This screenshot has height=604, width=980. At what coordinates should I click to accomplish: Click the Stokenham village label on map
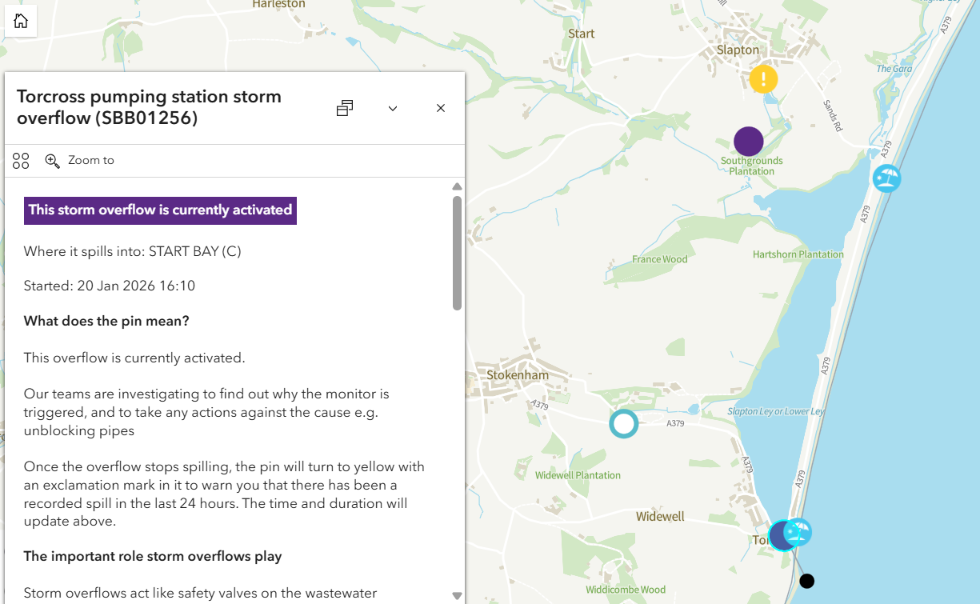click(x=517, y=376)
